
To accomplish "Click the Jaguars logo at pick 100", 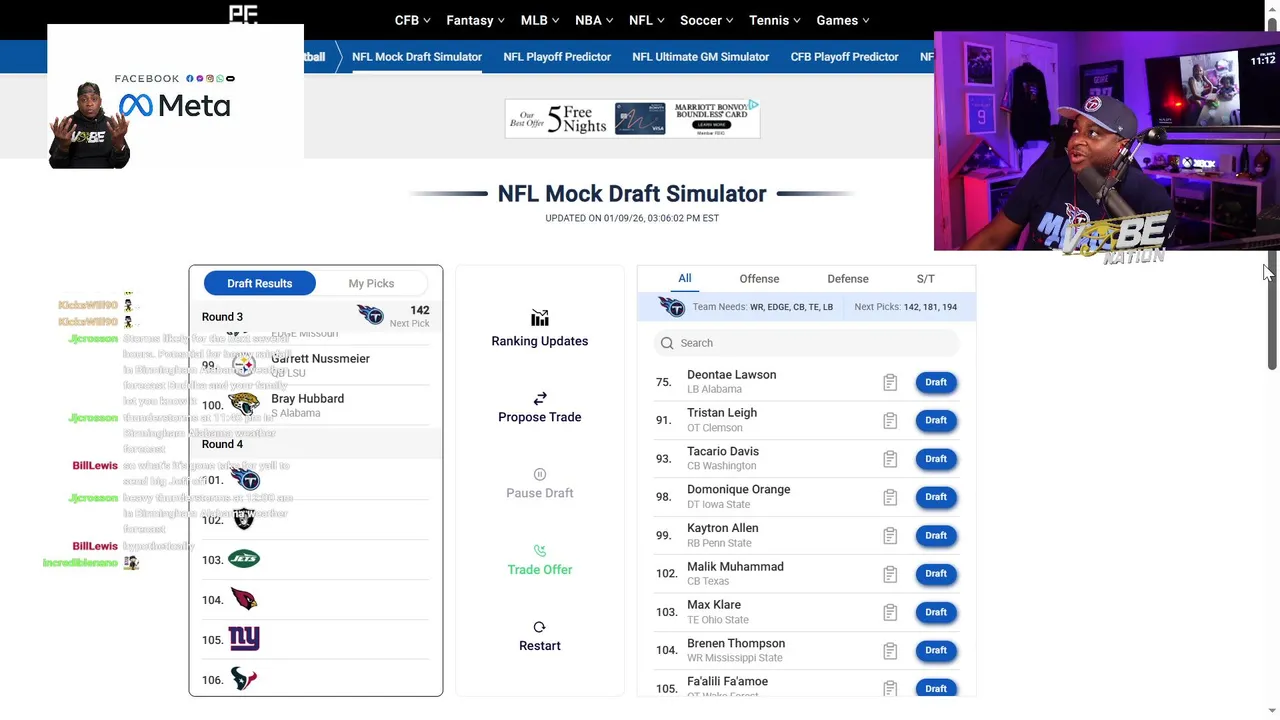I will coord(244,404).
